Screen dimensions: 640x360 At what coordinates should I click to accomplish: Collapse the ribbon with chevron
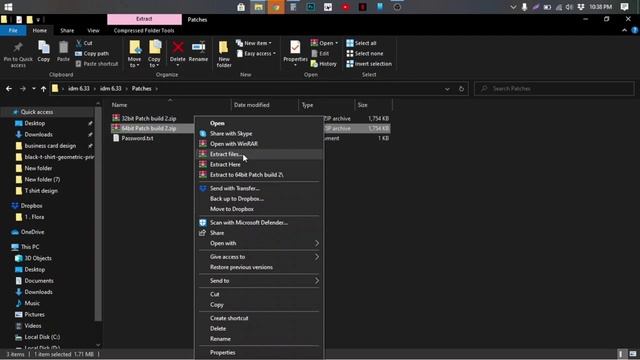tap(624, 31)
